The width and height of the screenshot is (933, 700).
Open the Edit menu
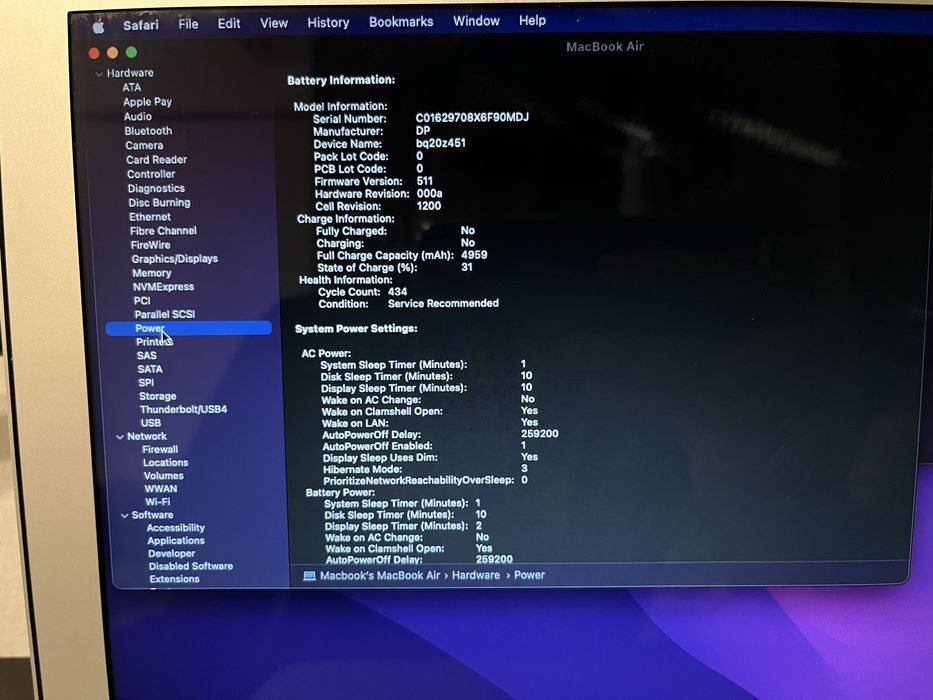[228, 23]
